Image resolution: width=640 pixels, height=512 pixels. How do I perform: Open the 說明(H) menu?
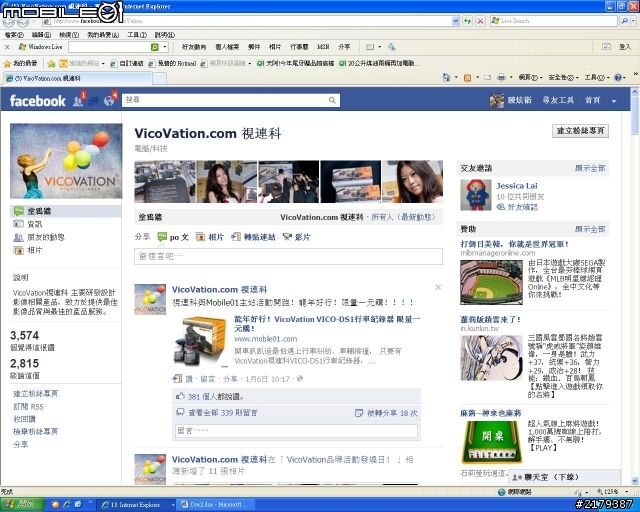pos(164,35)
